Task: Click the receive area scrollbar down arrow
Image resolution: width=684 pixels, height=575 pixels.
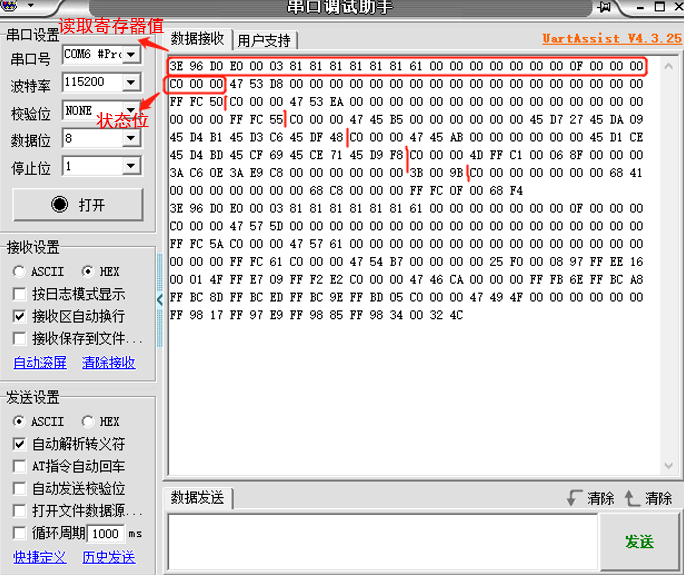Action: [x=668, y=466]
